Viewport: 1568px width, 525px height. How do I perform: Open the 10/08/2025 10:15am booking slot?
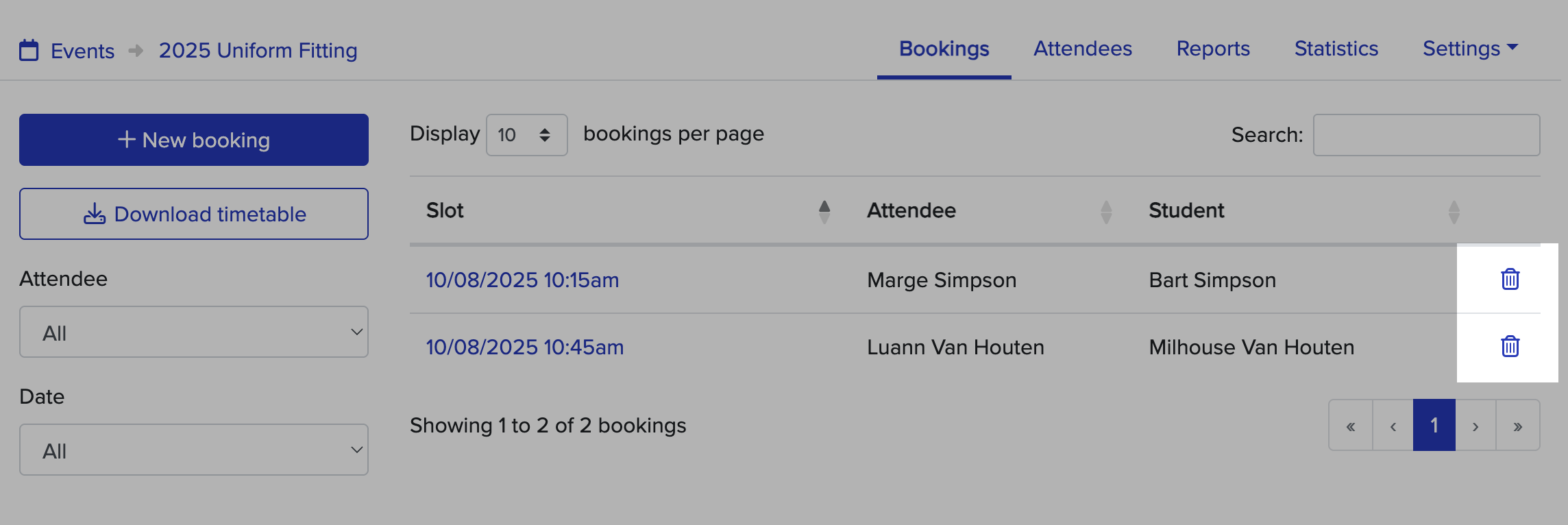[x=522, y=279]
